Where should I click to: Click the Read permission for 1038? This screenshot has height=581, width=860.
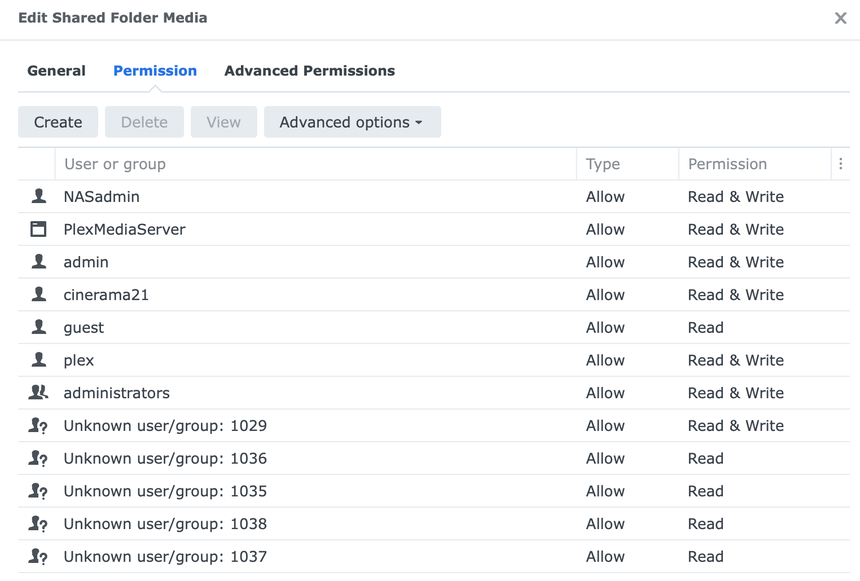point(705,524)
